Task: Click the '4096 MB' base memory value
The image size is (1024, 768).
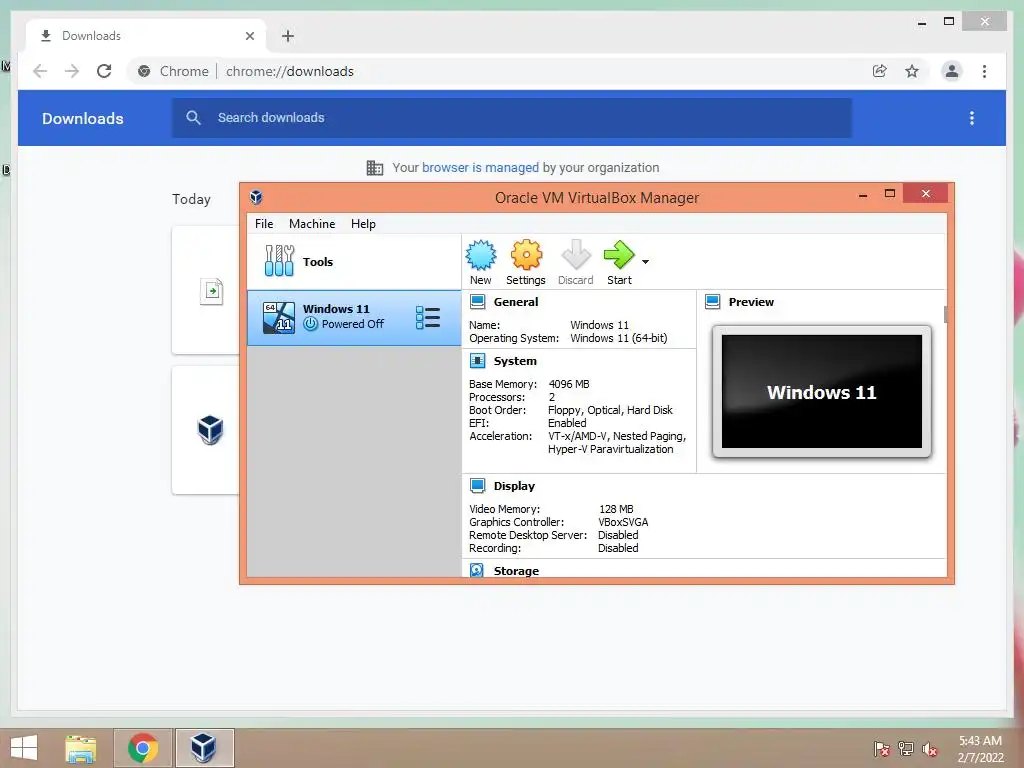Action: (x=569, y=384)
